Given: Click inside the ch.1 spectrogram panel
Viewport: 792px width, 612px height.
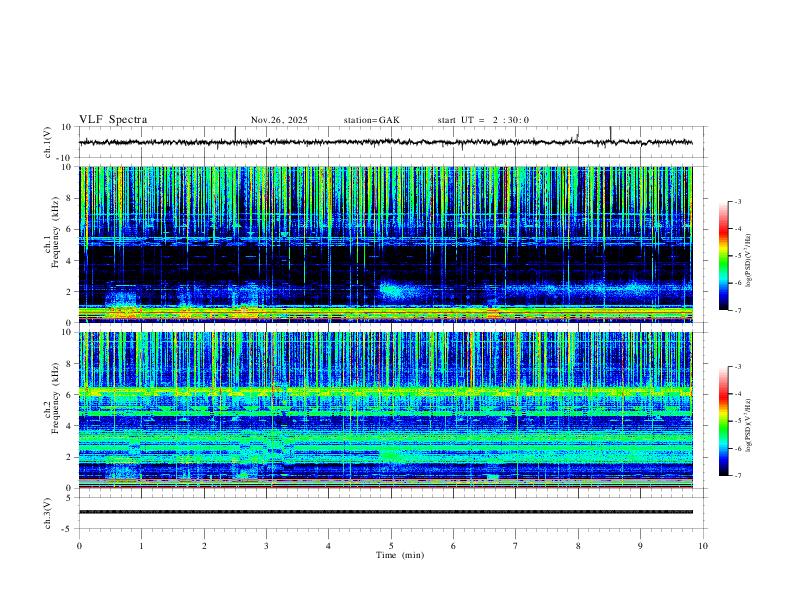Looking at the screenshot, I should coord(385,244).
